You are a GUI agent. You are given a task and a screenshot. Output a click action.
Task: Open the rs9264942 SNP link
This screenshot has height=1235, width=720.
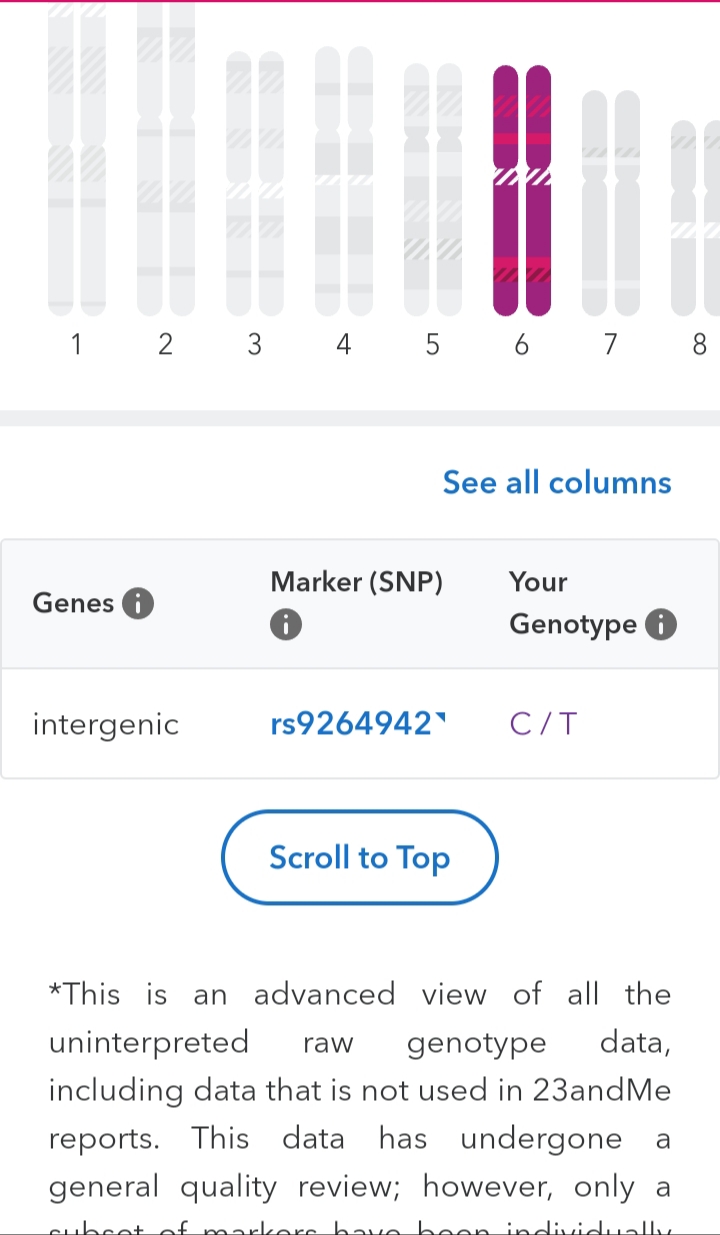tap(351, 724)
